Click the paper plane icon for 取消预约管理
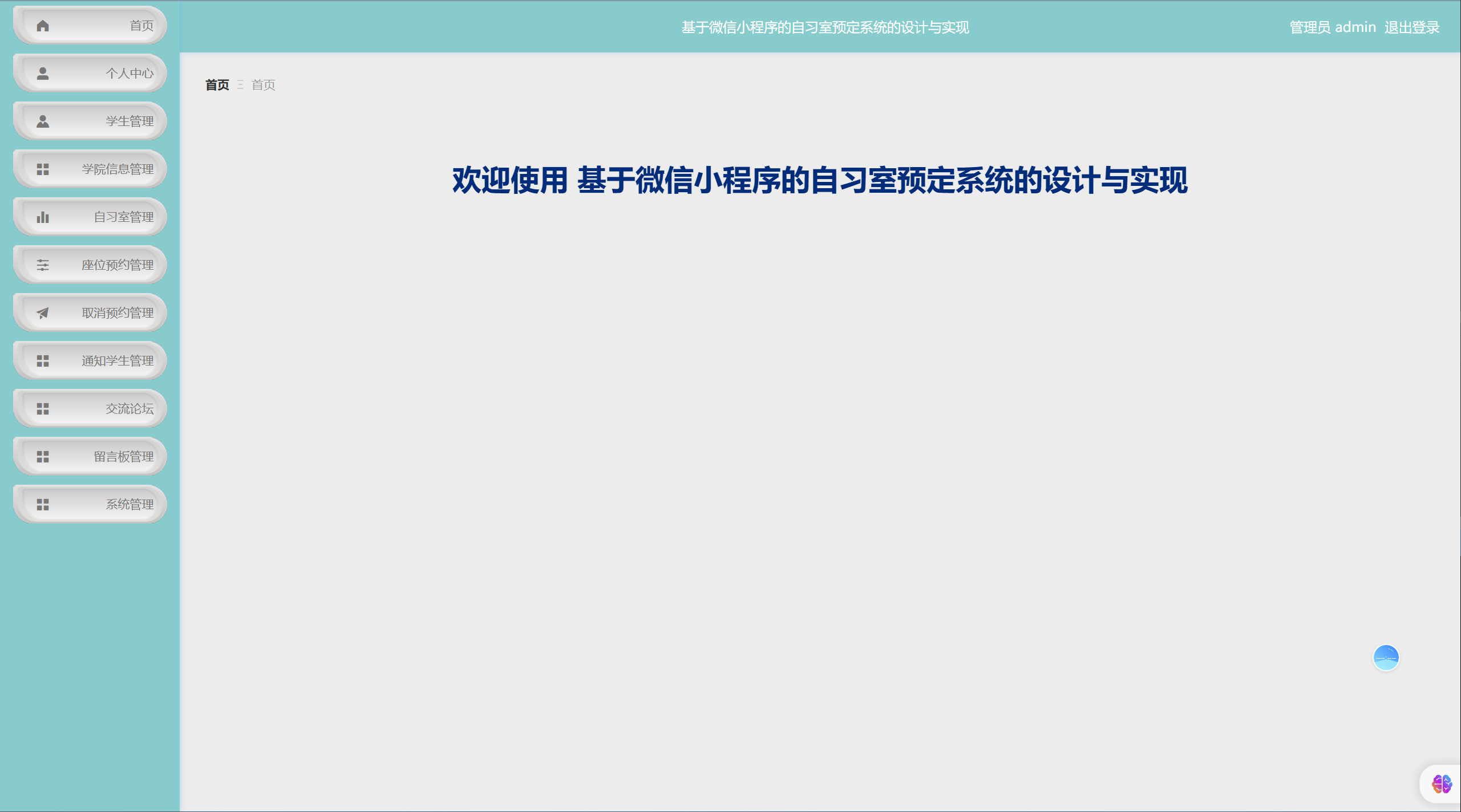 tap(43, 313)
